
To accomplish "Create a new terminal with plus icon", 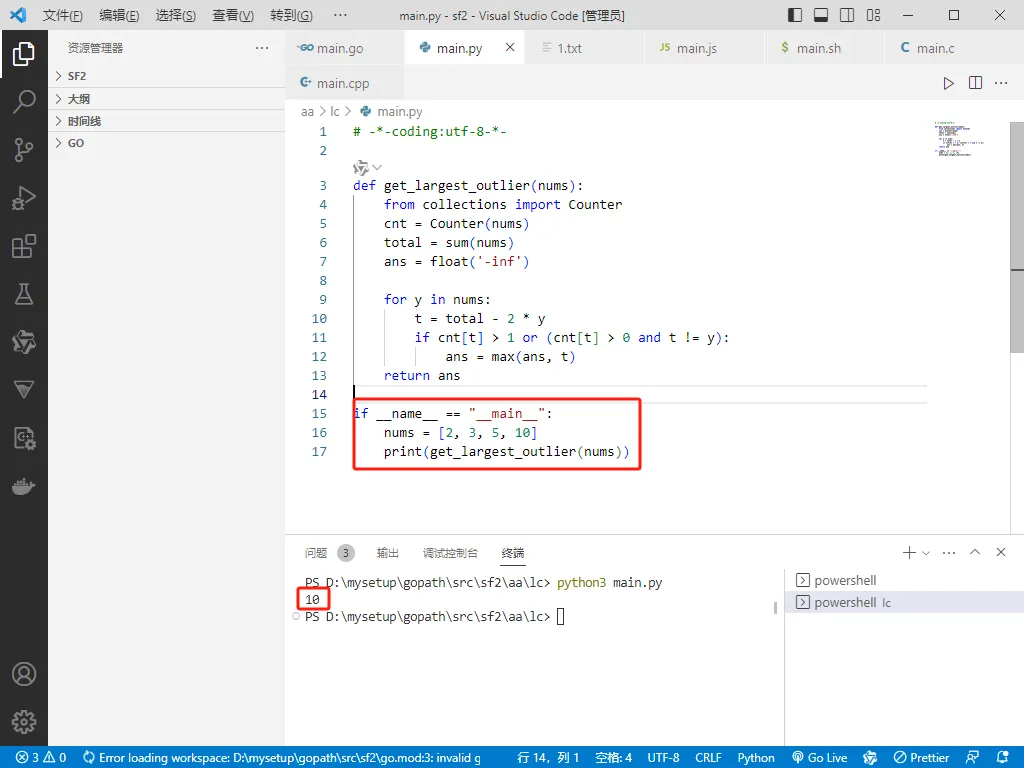I will point(908,552).
